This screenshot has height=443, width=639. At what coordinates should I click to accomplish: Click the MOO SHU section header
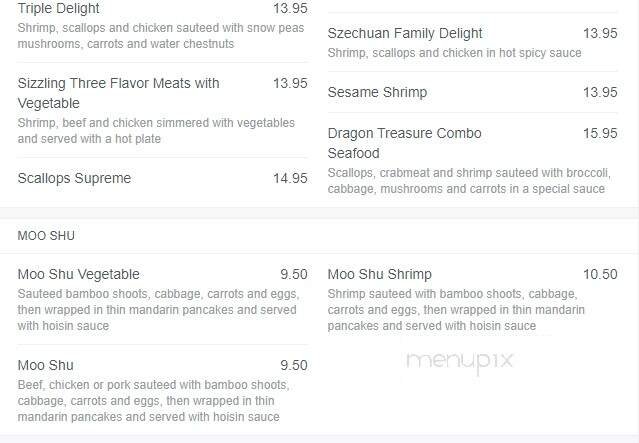(x=46, y=236)
